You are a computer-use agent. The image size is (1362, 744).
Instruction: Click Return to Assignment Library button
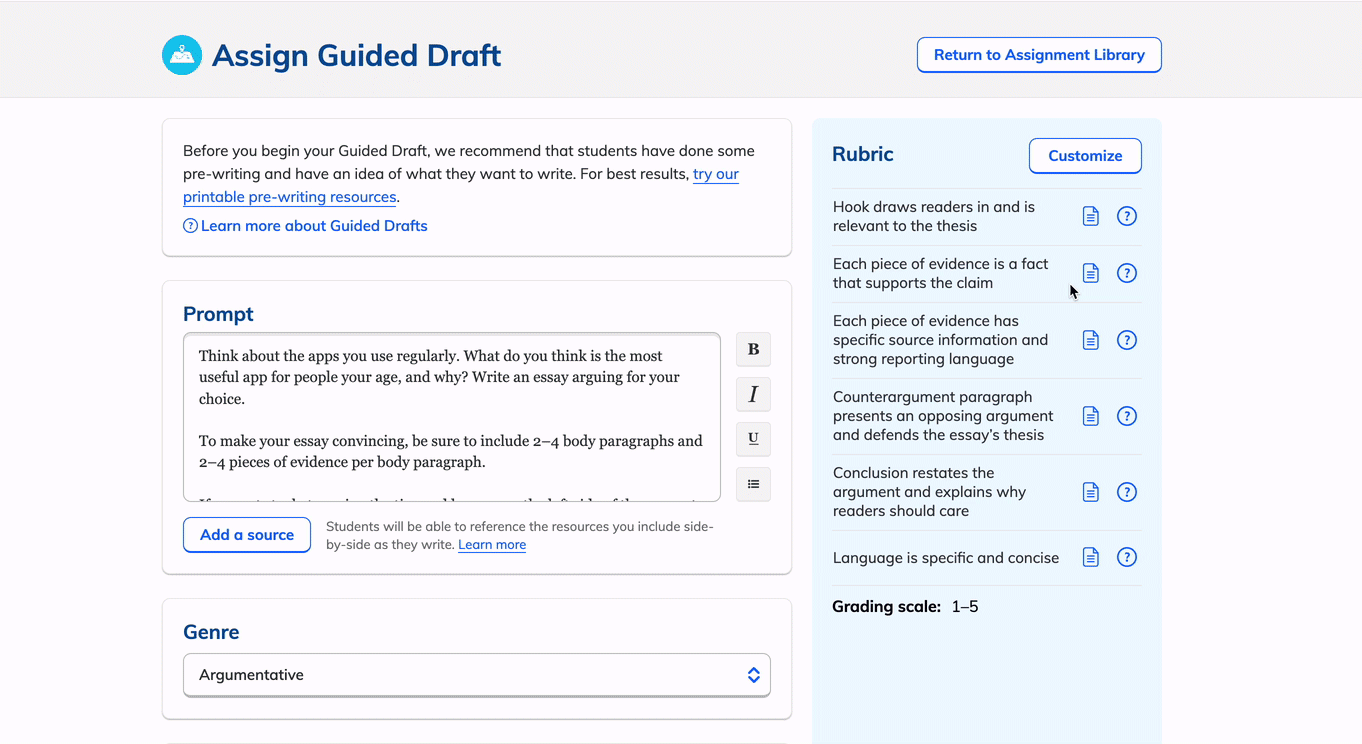click(1039, 55)
